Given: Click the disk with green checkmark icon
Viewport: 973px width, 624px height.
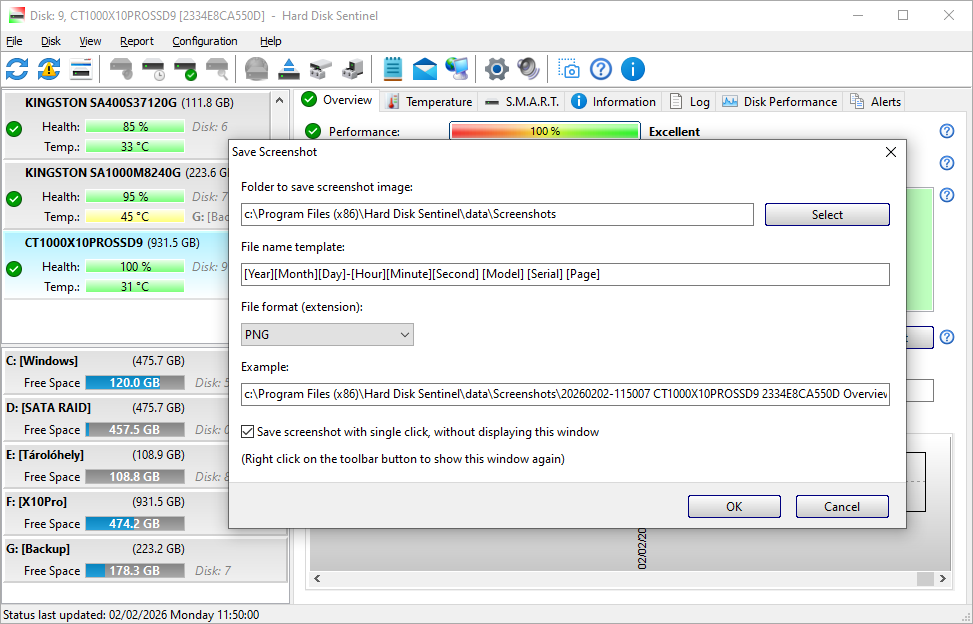Looking at the screenshot, I should point(185,69).
